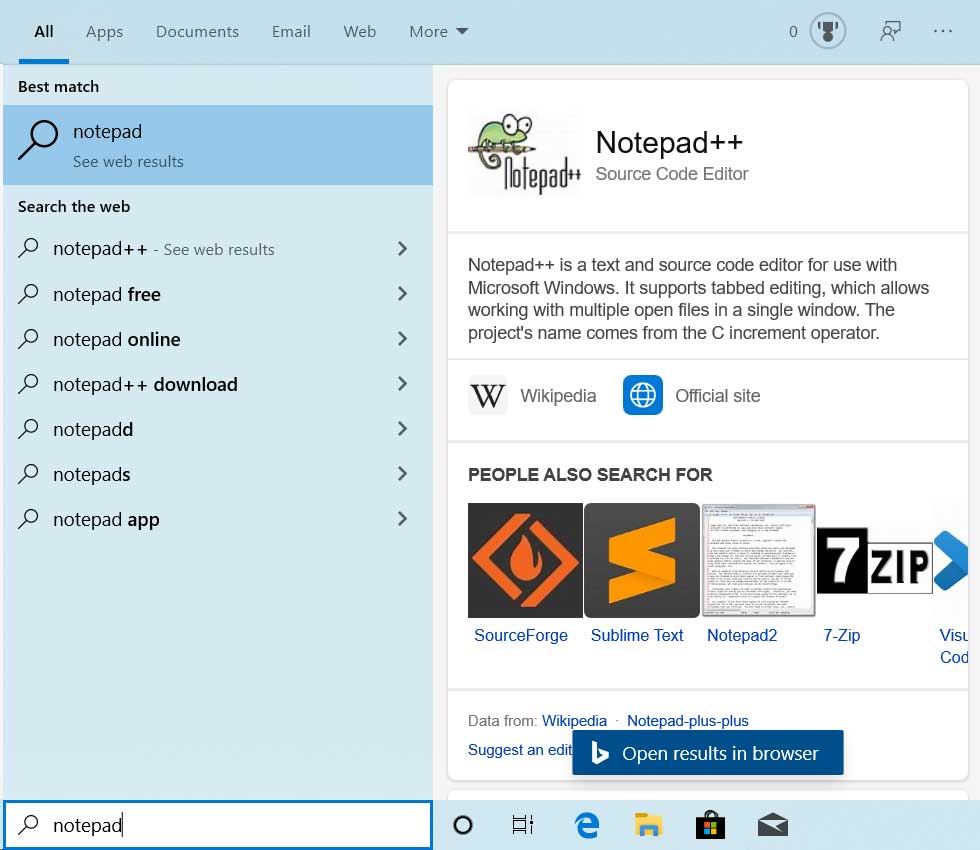Image resolution: width=980 pixels, height=850 pixels.
Task: Open the Notepad2 text link
Action: pos(742,635)
